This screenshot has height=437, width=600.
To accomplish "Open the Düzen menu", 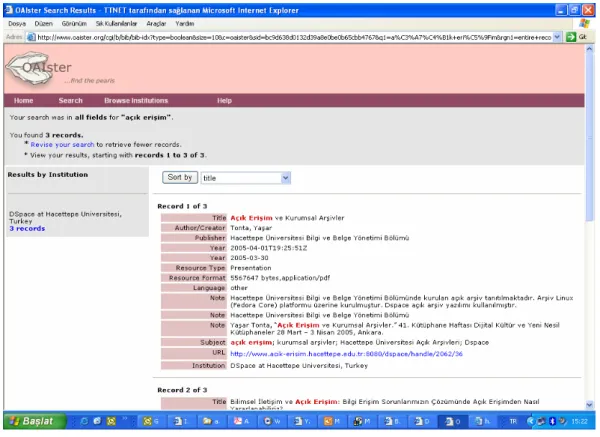I will [x=44, y=24].
